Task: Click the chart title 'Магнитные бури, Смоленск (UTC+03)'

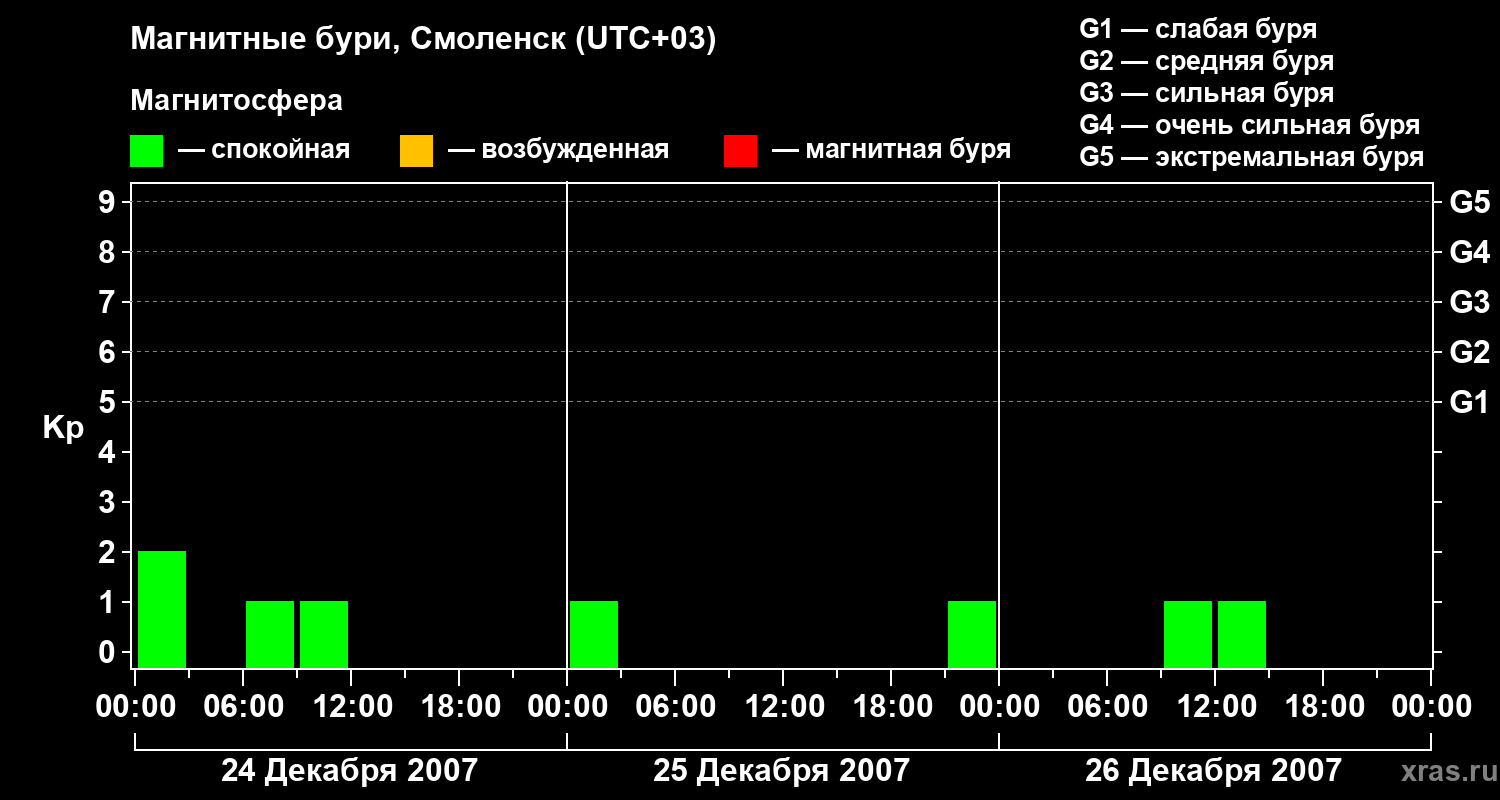Action: point(424,40)
